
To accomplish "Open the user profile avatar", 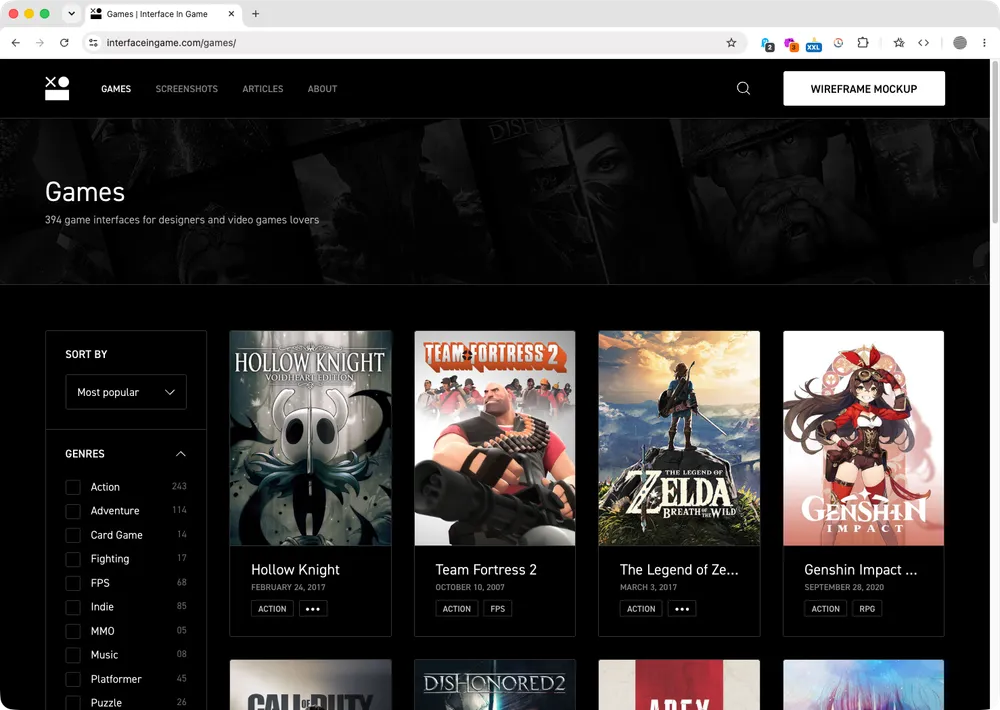I will [960, 43].
